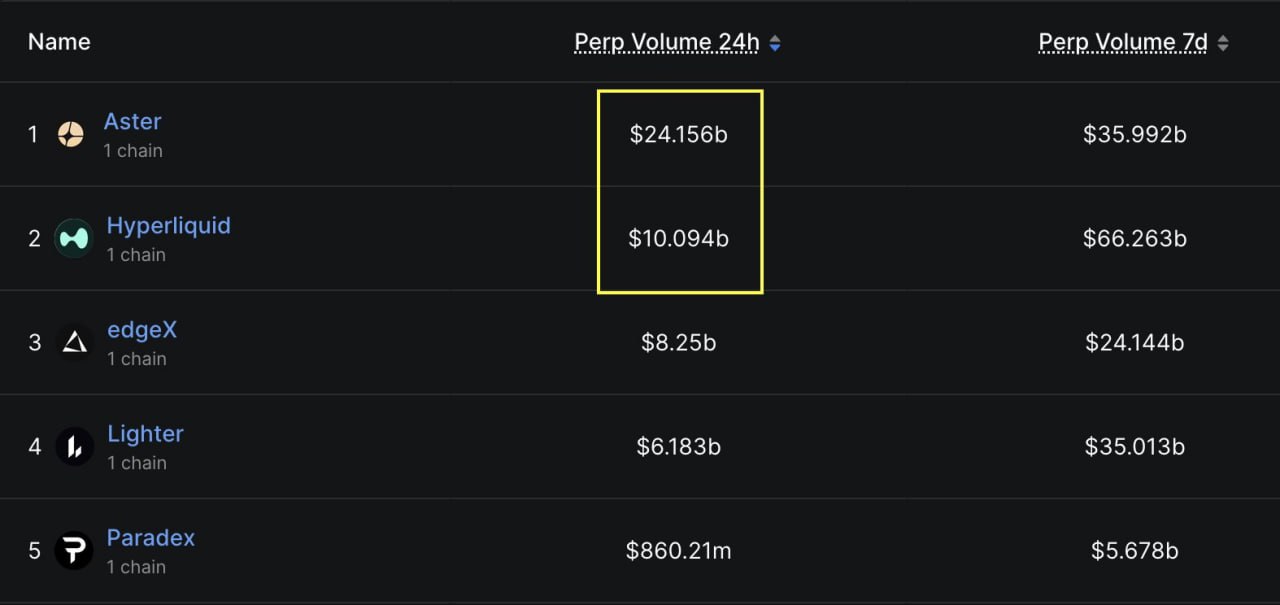Click the Hyperliquid protocol logo icon
Screen dimensions: 1280x605
pyautogui.click(x=73, y=238)
